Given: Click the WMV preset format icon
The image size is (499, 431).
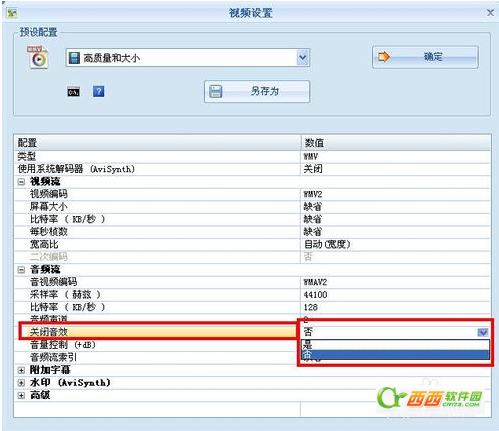Looking at the screenshot, I should 38,57.
